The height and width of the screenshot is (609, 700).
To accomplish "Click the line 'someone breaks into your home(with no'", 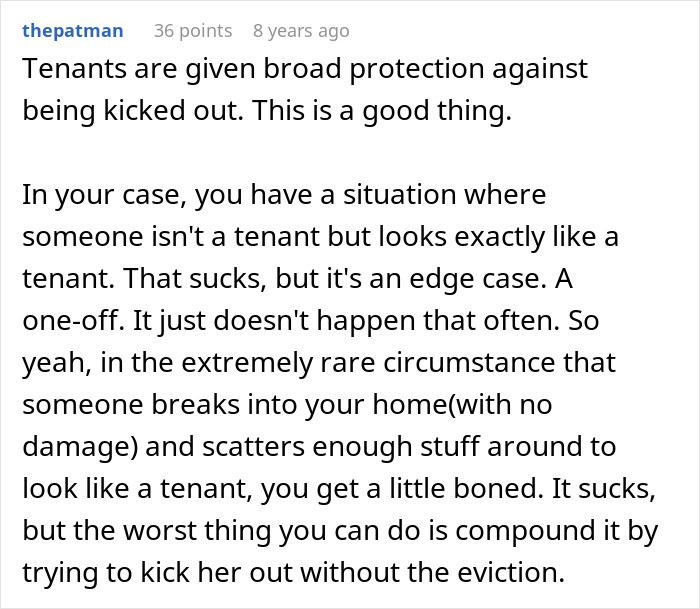I will (x=287, y=405).
